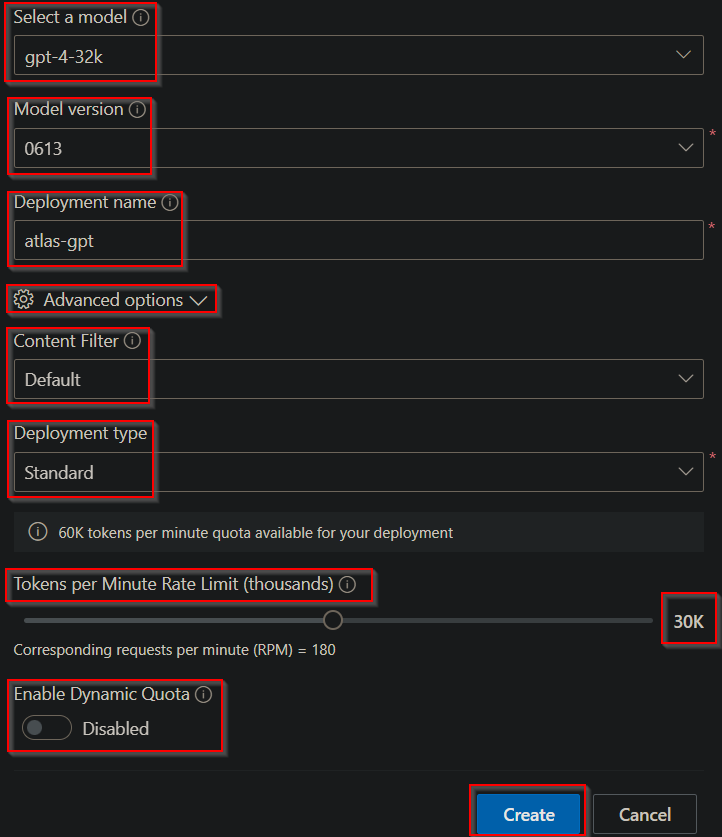This screenshot has height=837, width=722.
Task: Click the Deployment name text field
Action: coord(358,240)
